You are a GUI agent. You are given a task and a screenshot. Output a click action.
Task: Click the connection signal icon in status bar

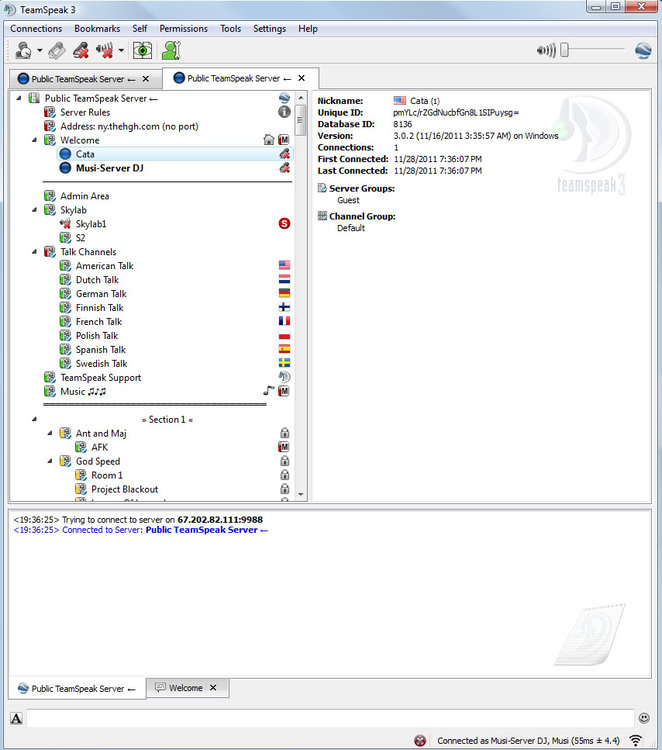636,740
